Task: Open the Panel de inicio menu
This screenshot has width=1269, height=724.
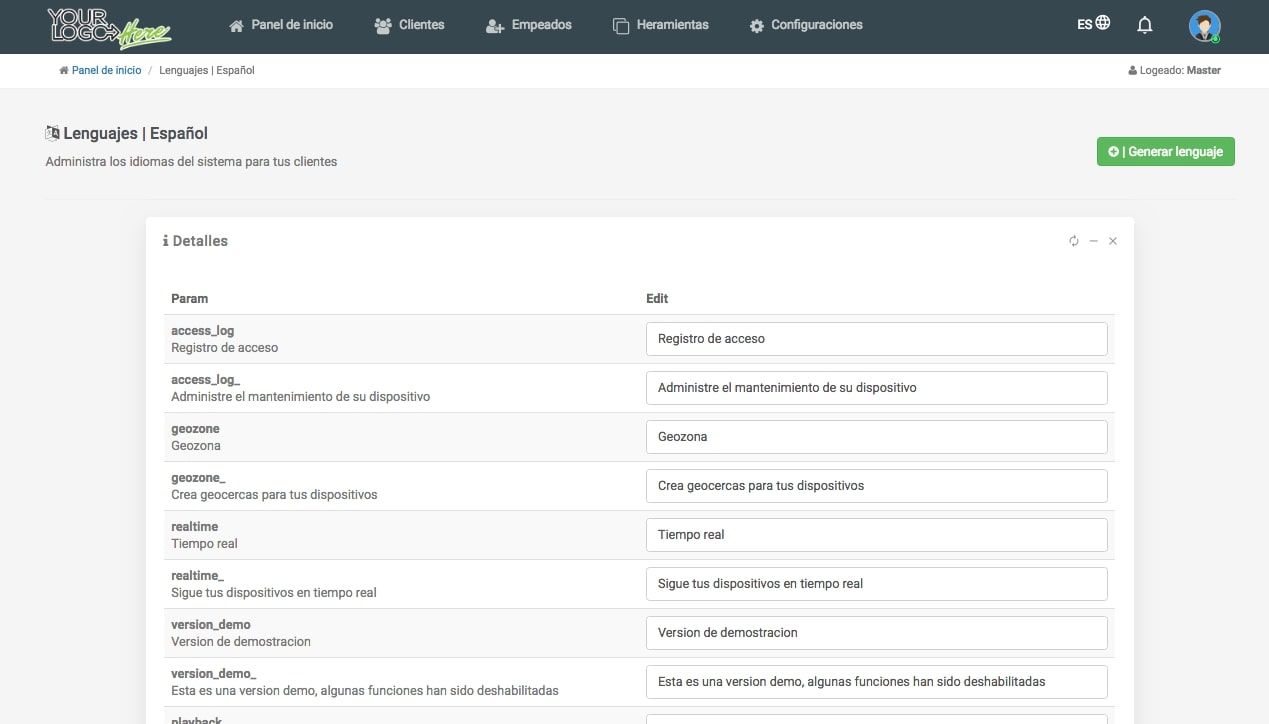Action: (x=281, y=25)
